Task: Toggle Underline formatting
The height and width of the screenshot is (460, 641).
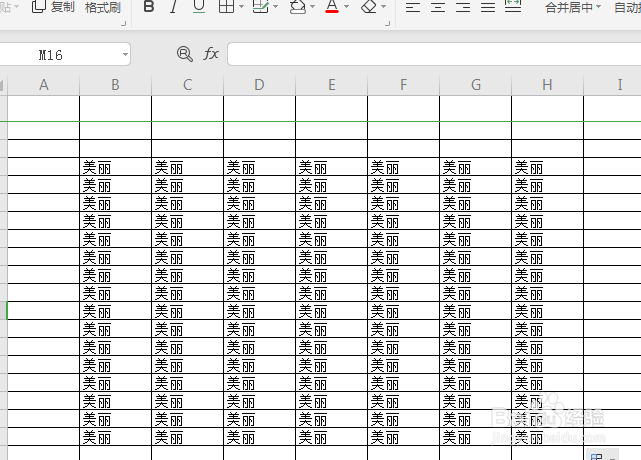Action: (x=199, y=7)
